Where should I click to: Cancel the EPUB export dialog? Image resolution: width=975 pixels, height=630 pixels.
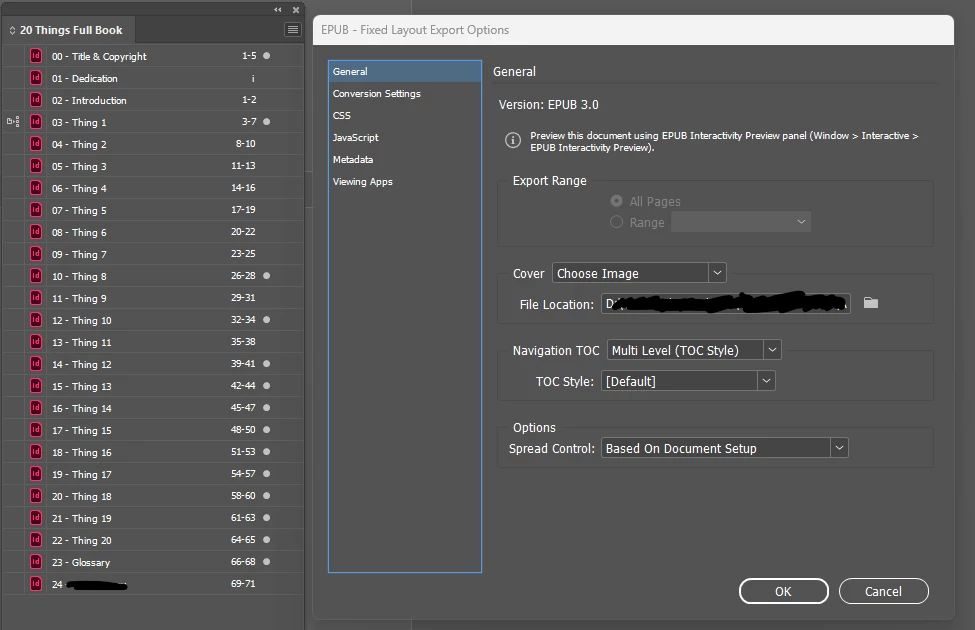click(884, 591)
